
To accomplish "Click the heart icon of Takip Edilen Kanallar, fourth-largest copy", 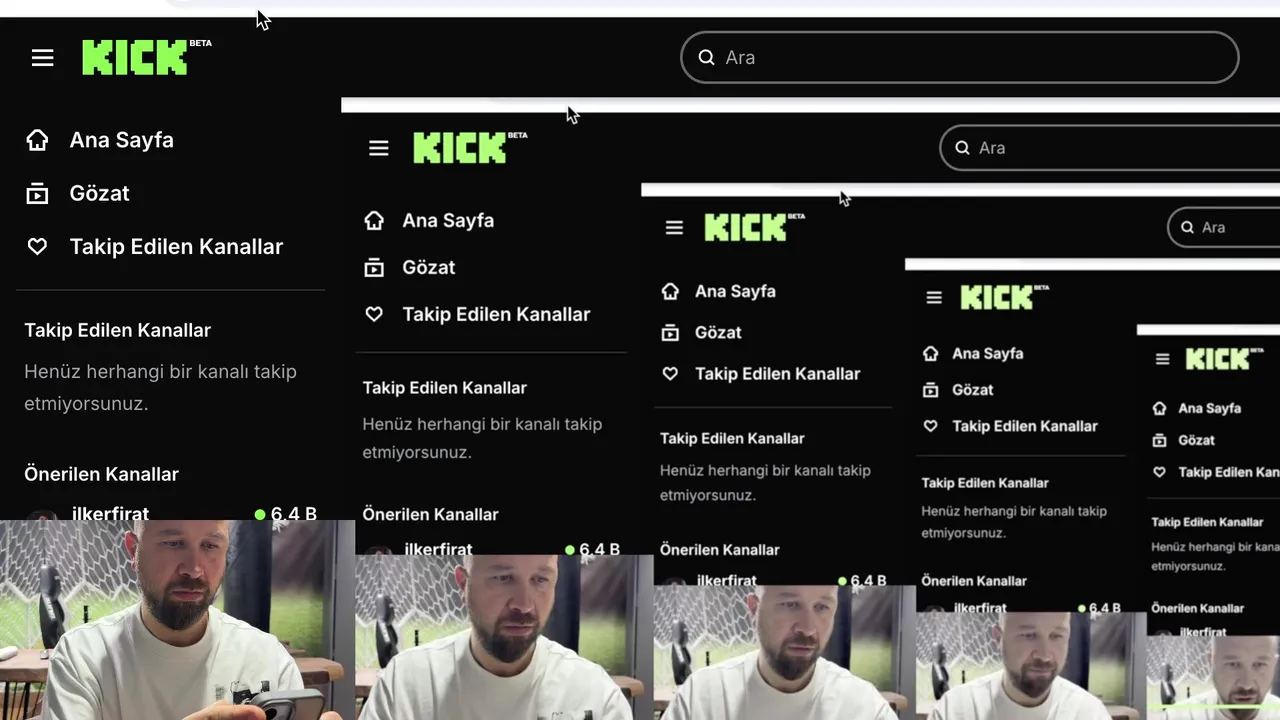I will tap(930, 425).
